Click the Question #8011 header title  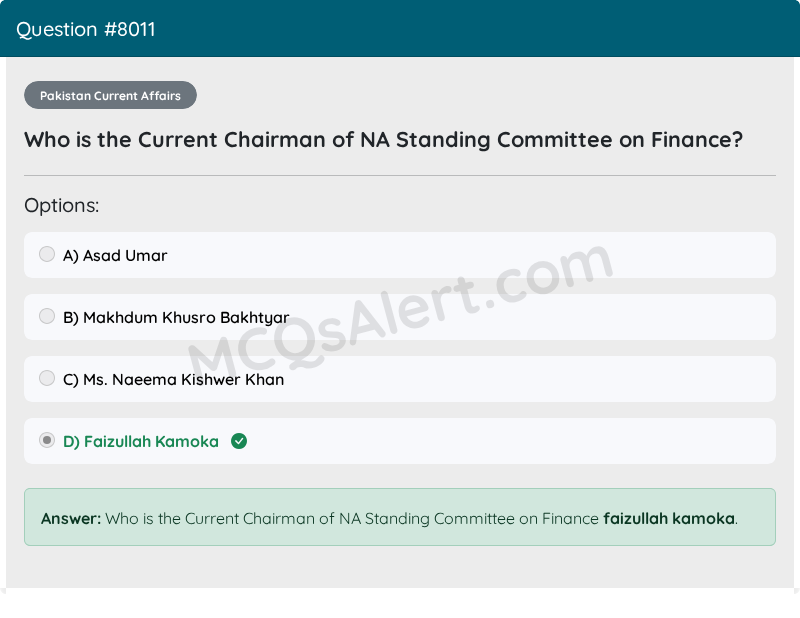(86, 30)
